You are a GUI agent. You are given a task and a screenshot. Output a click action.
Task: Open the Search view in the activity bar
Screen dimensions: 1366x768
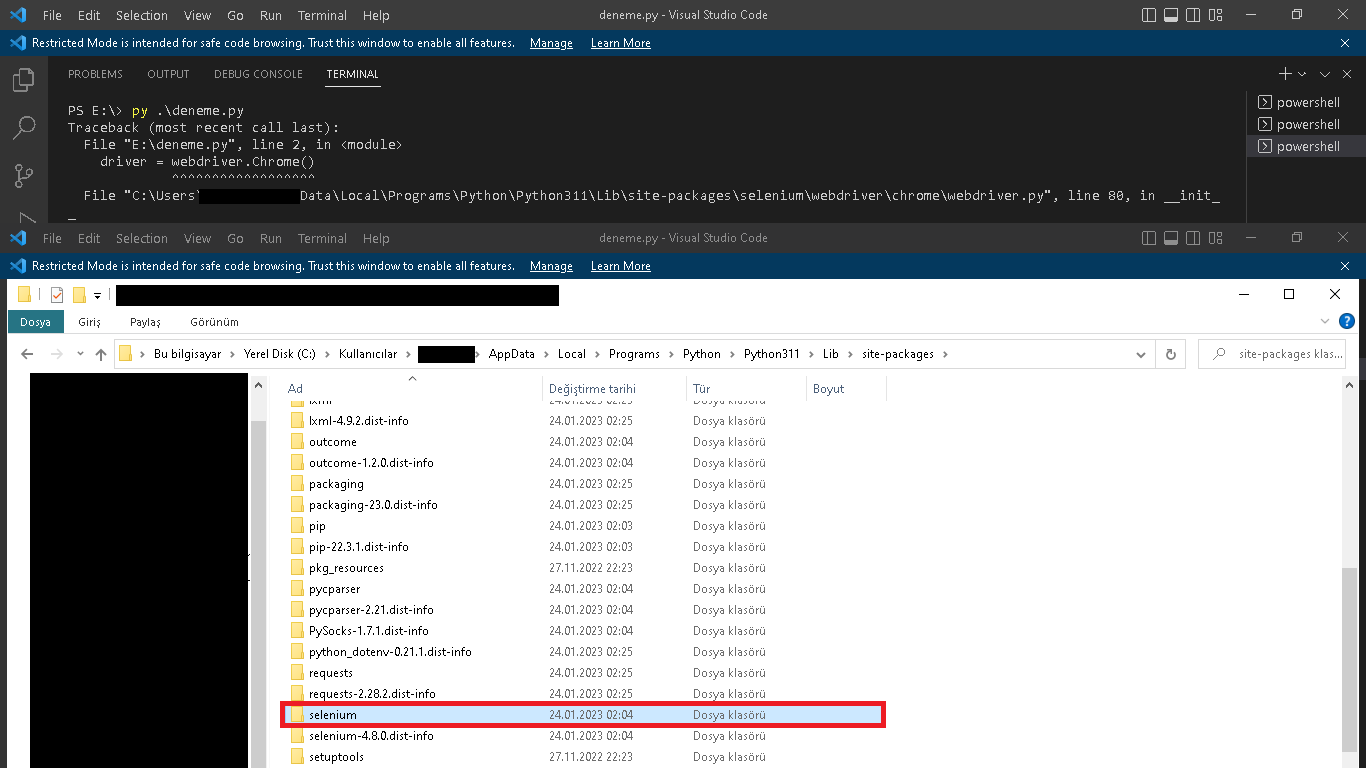[x=24, y=128]
